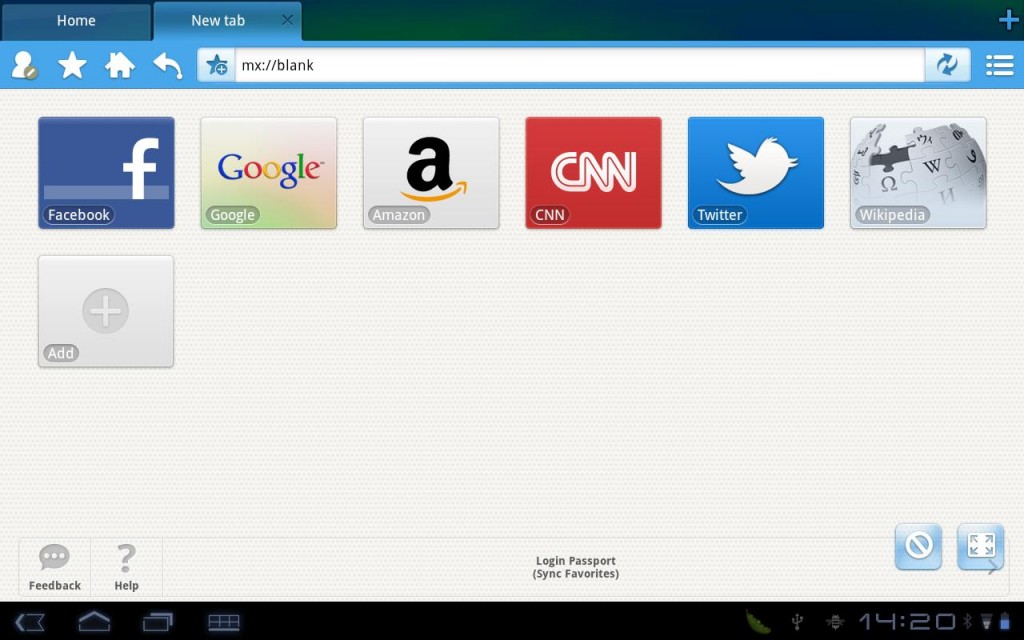Open favorites with the star icon
This screenshot has height=640, width=1024.
tap(72, 65)
